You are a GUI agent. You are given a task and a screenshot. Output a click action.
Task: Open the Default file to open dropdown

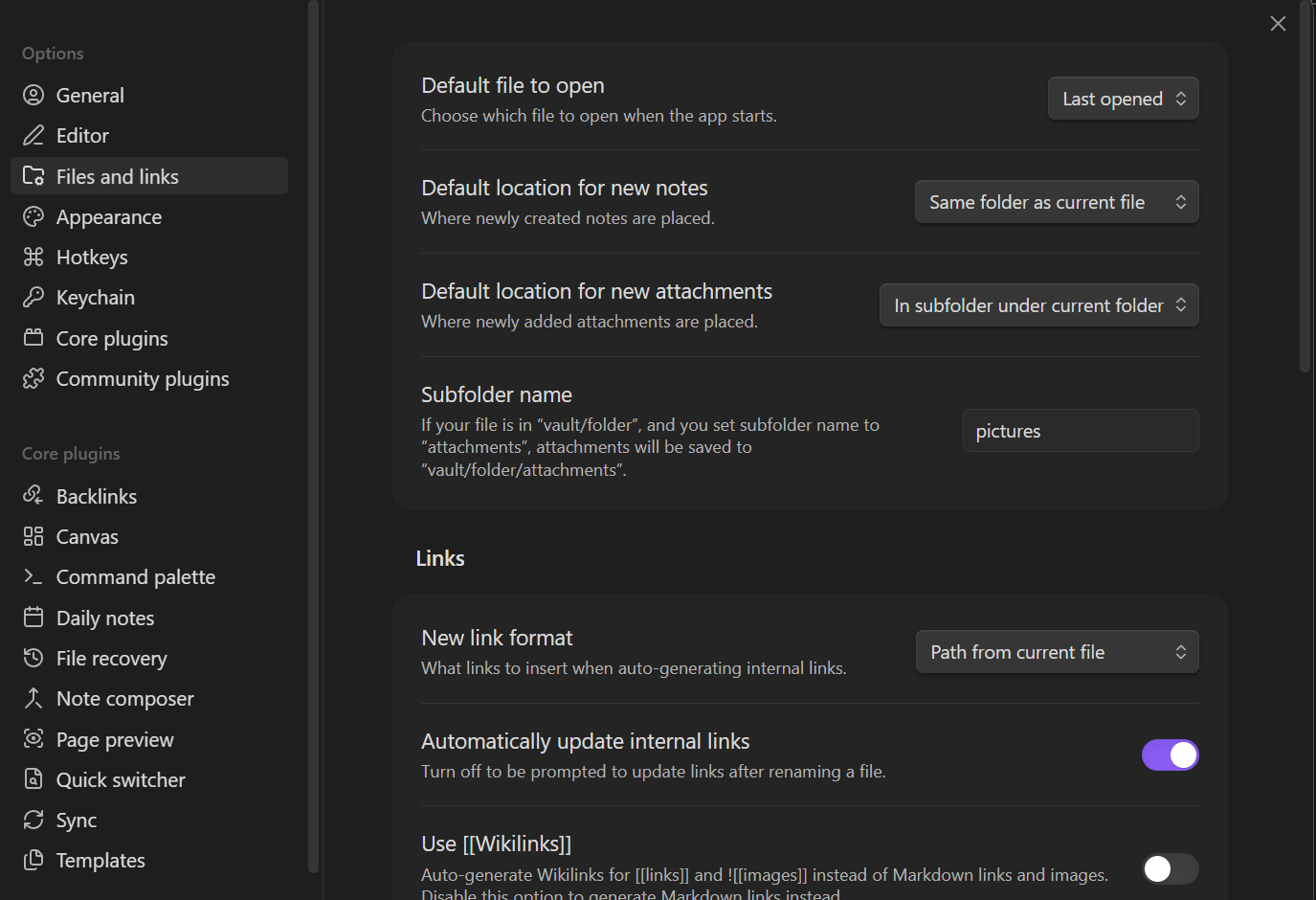[1124, 99]
